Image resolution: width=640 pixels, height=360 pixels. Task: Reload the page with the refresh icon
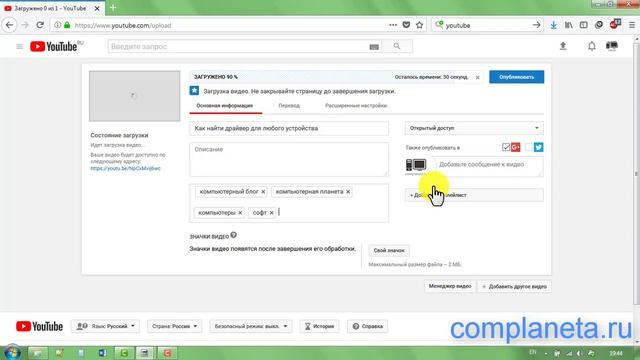[40, 25]
